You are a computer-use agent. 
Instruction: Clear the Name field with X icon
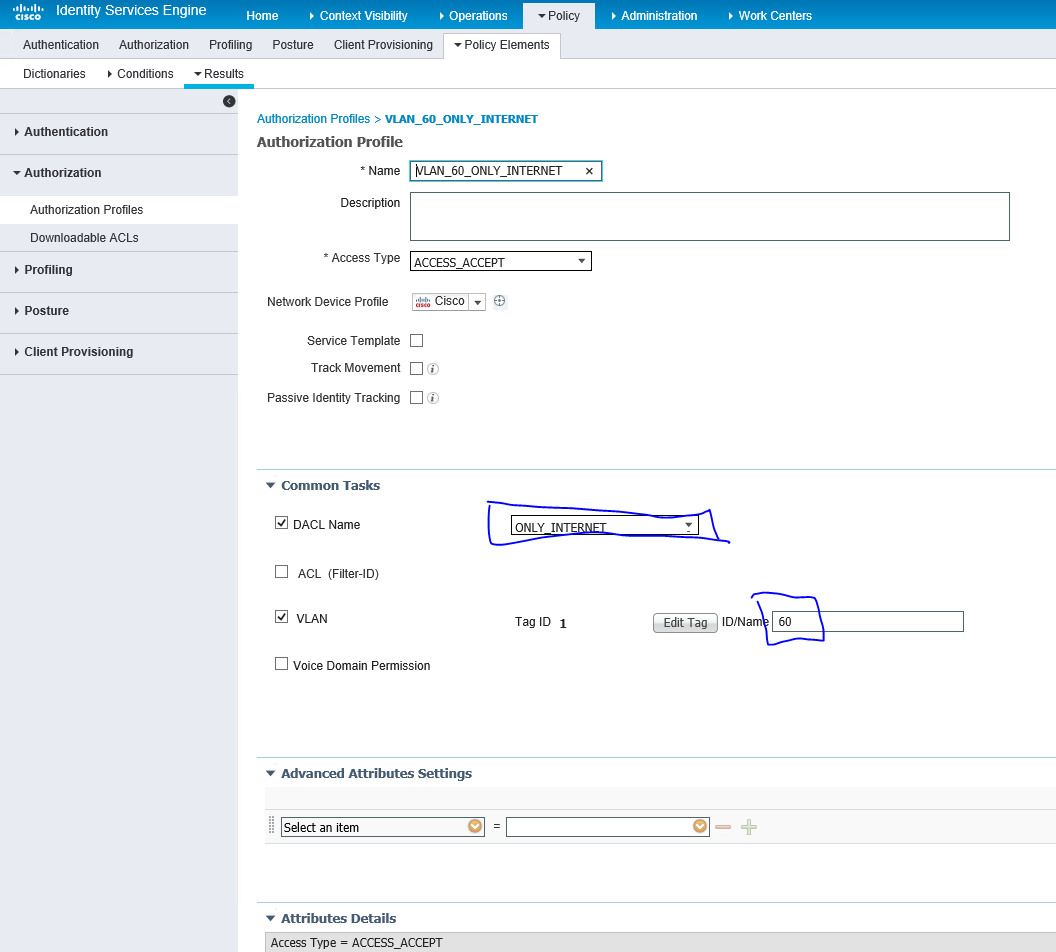[589, 171]
